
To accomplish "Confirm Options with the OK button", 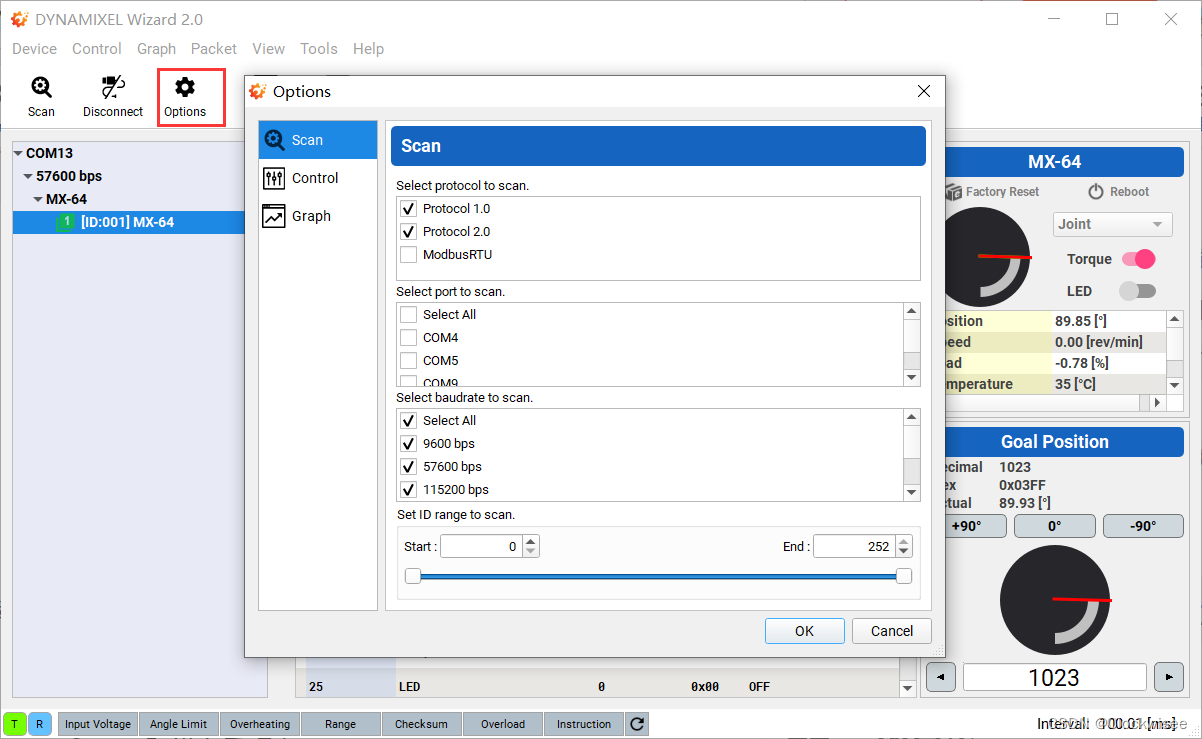I will (804, 631).
